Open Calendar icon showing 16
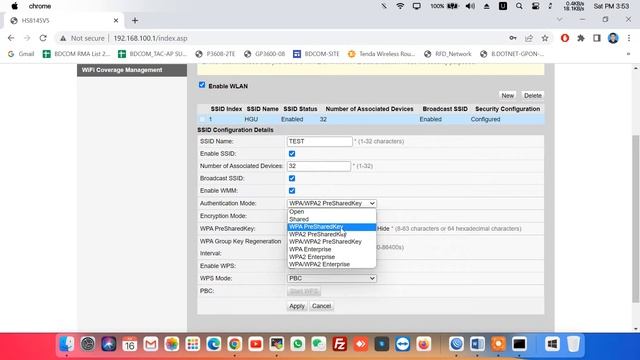The height and width of the screenshot is (360, 640). (129, 344)
